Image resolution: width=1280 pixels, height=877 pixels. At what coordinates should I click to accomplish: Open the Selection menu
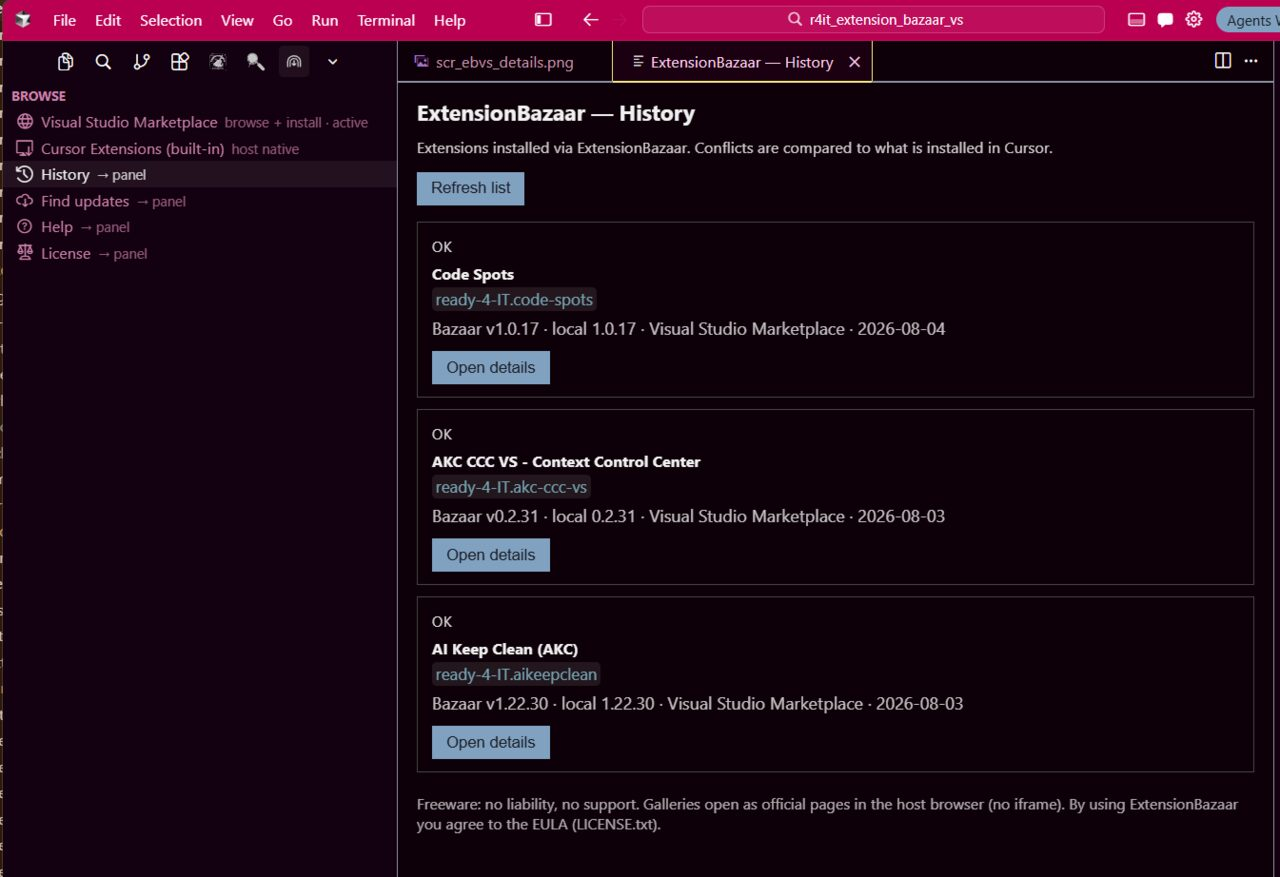(x=171, y=20)
